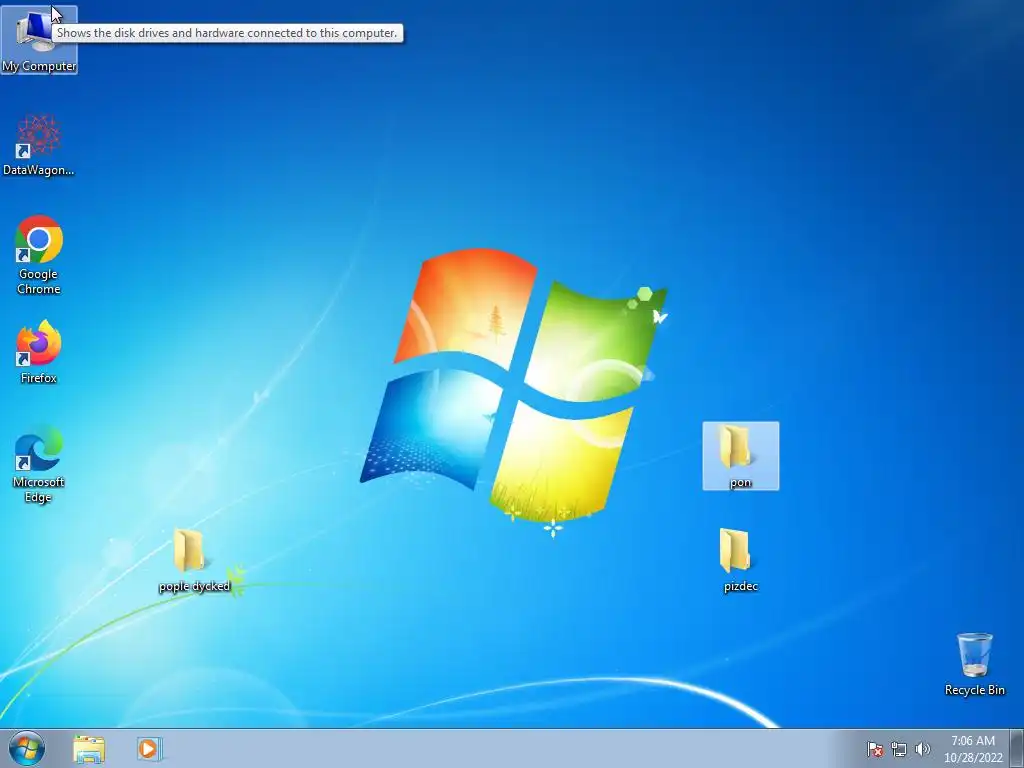Open the Windows Start menu orb

[x=27, y=748]
